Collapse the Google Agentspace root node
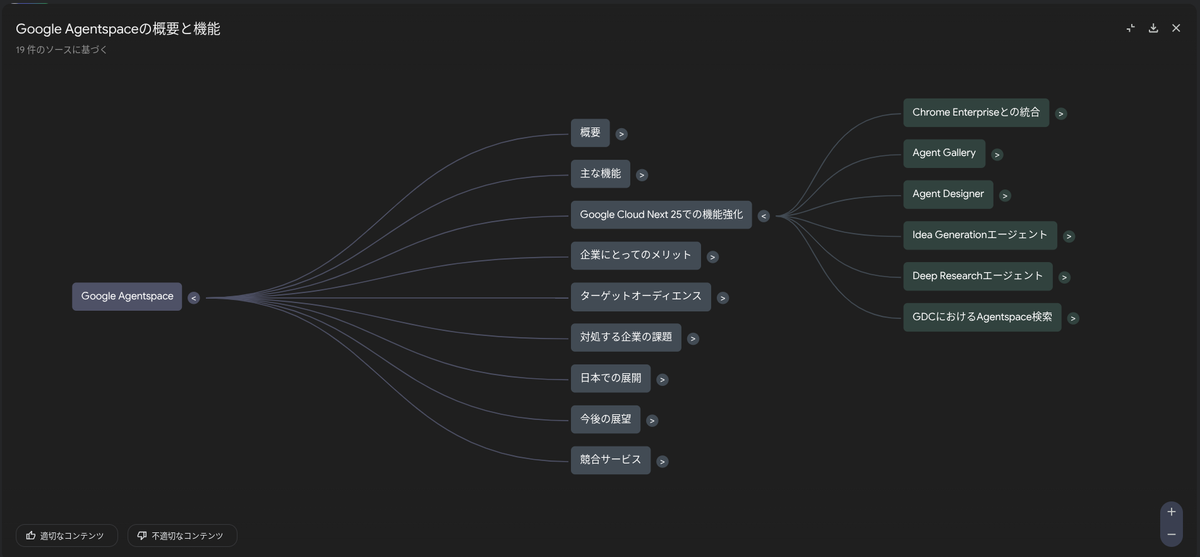This screenshot has width=1200, height=557. click(194, 297)
